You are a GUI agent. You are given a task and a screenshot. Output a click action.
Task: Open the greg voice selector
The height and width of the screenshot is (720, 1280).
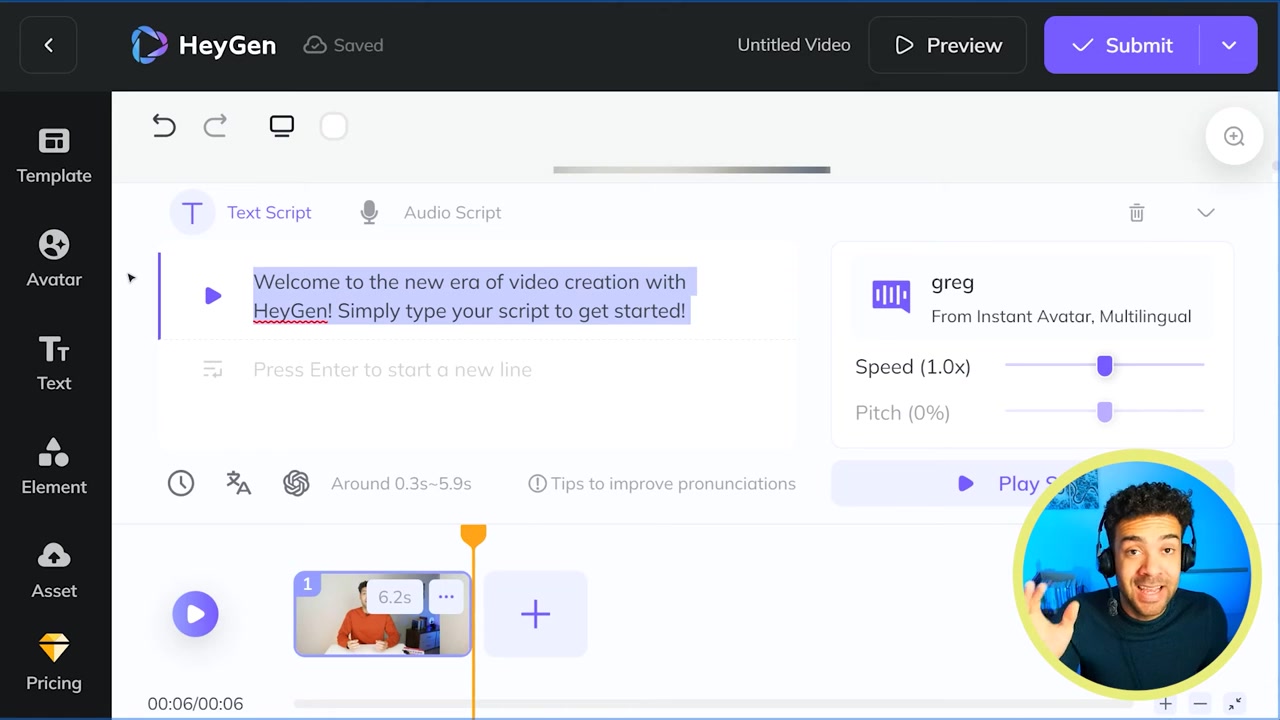(x=1032, y=297)
